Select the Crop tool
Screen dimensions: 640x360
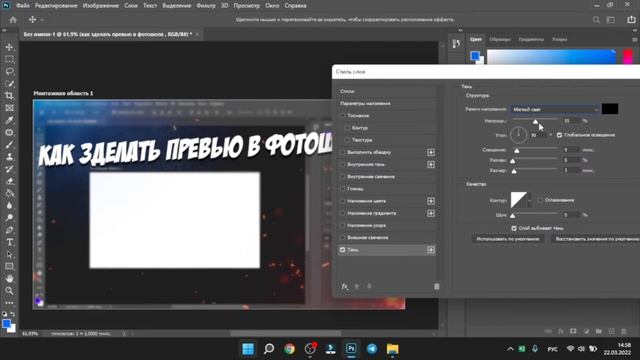click(x=9, y=96)
